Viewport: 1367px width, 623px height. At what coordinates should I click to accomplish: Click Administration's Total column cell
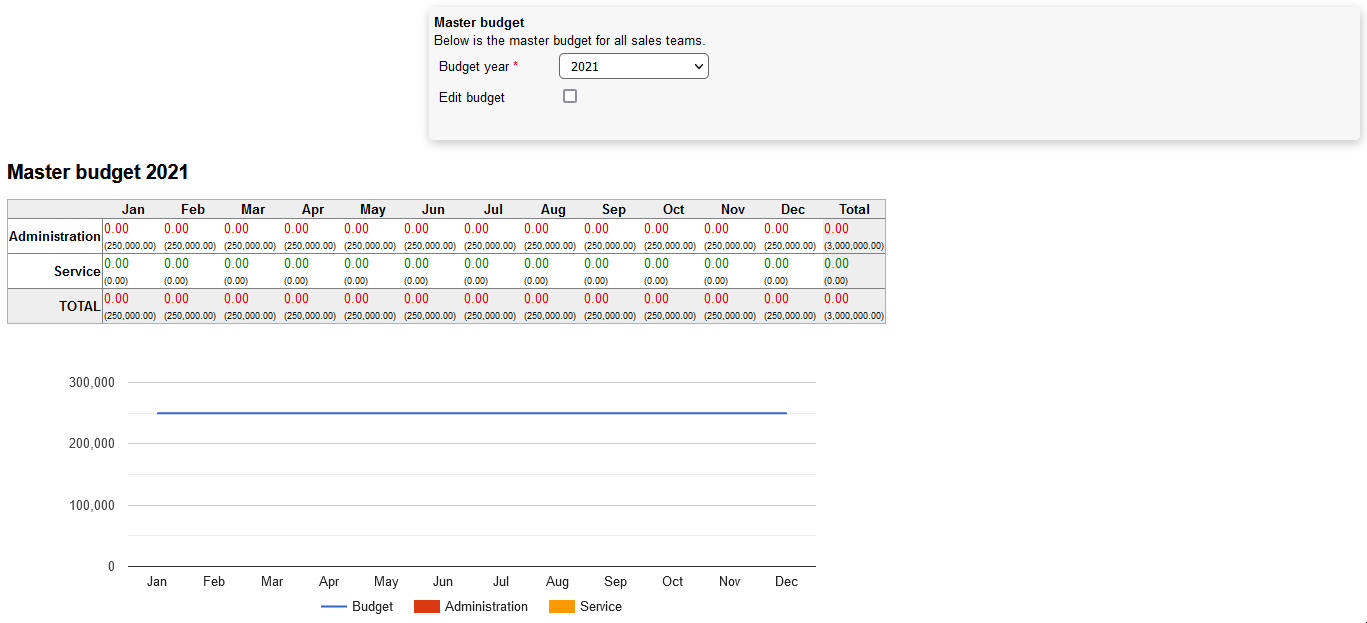(837, 229)
